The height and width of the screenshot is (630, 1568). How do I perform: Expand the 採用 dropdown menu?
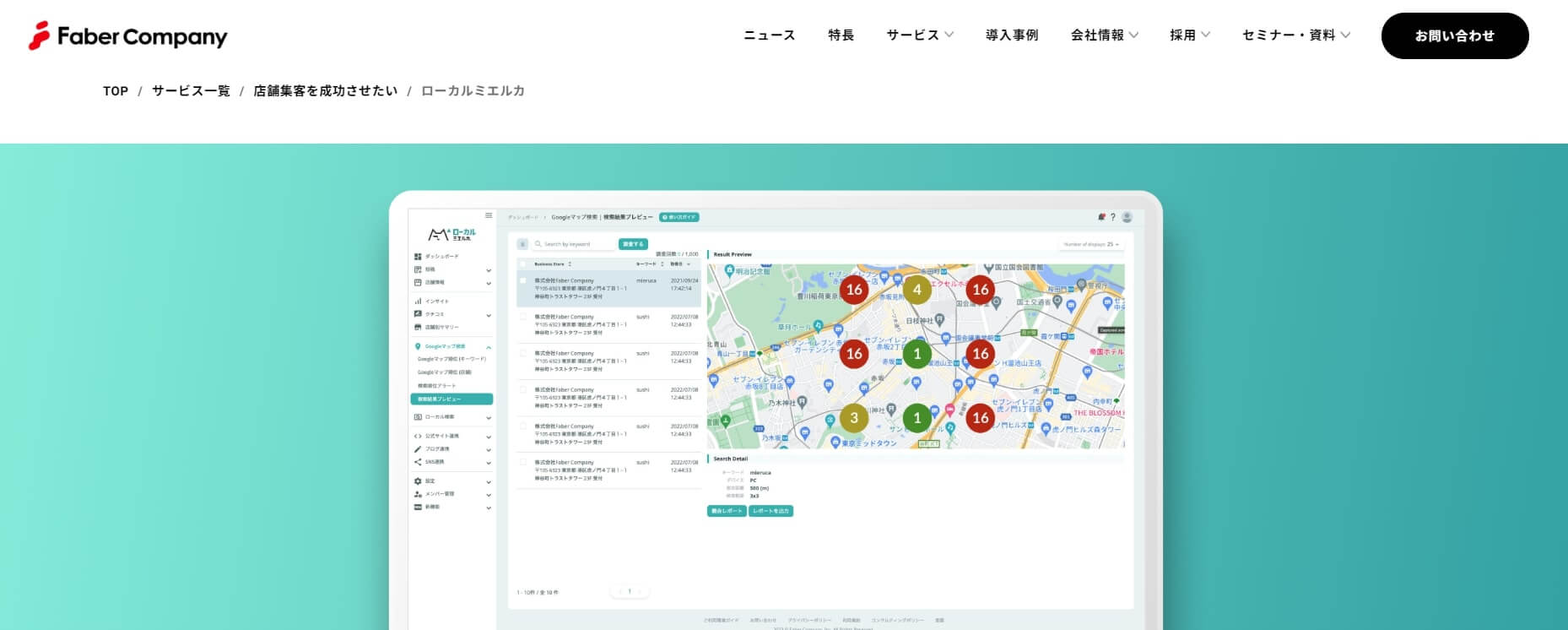coord(1190,35)
